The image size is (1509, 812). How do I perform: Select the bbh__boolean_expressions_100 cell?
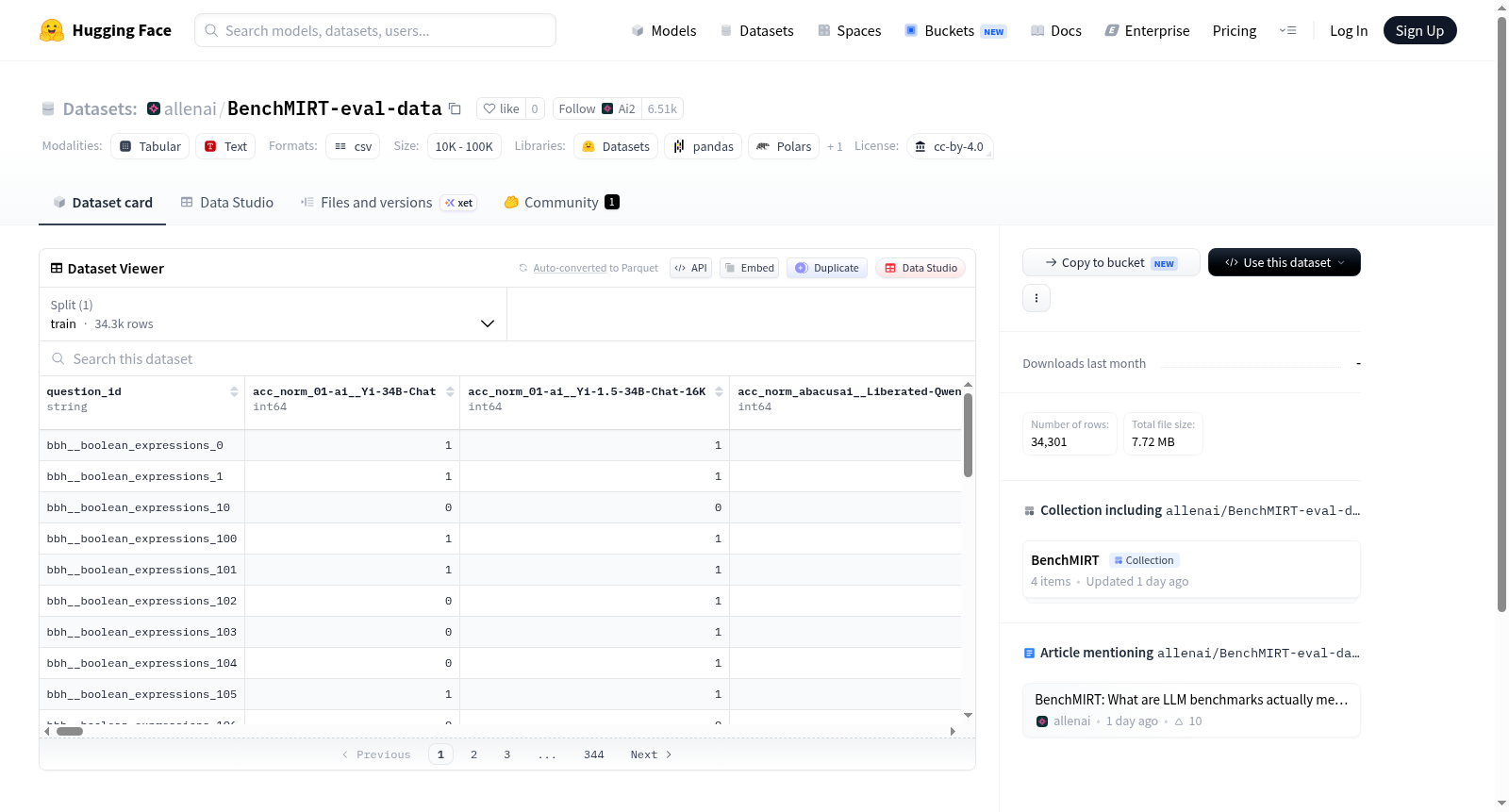point(141,539)
